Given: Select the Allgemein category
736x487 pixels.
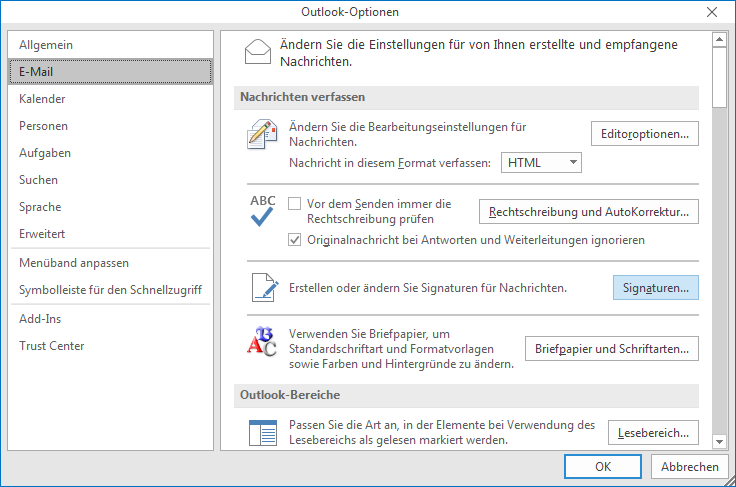Looking at the screenshot, I should tap(110, 45).
